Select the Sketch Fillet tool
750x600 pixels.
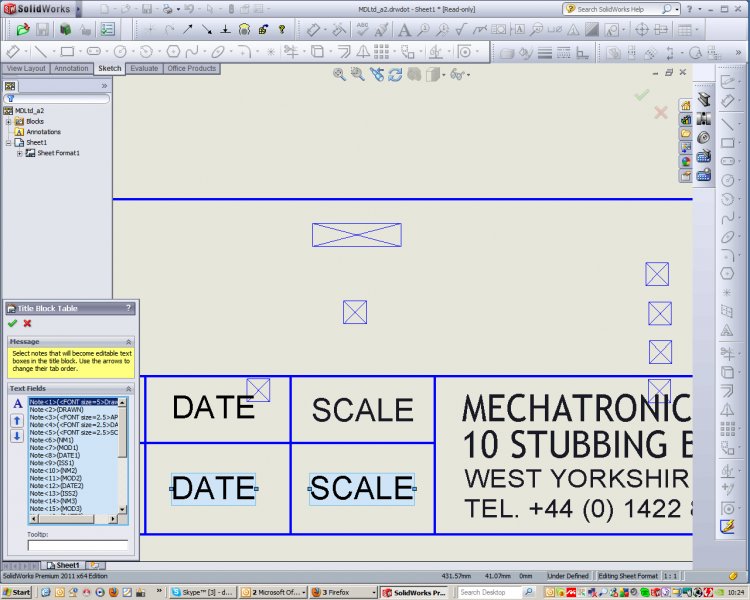[244, 51]
